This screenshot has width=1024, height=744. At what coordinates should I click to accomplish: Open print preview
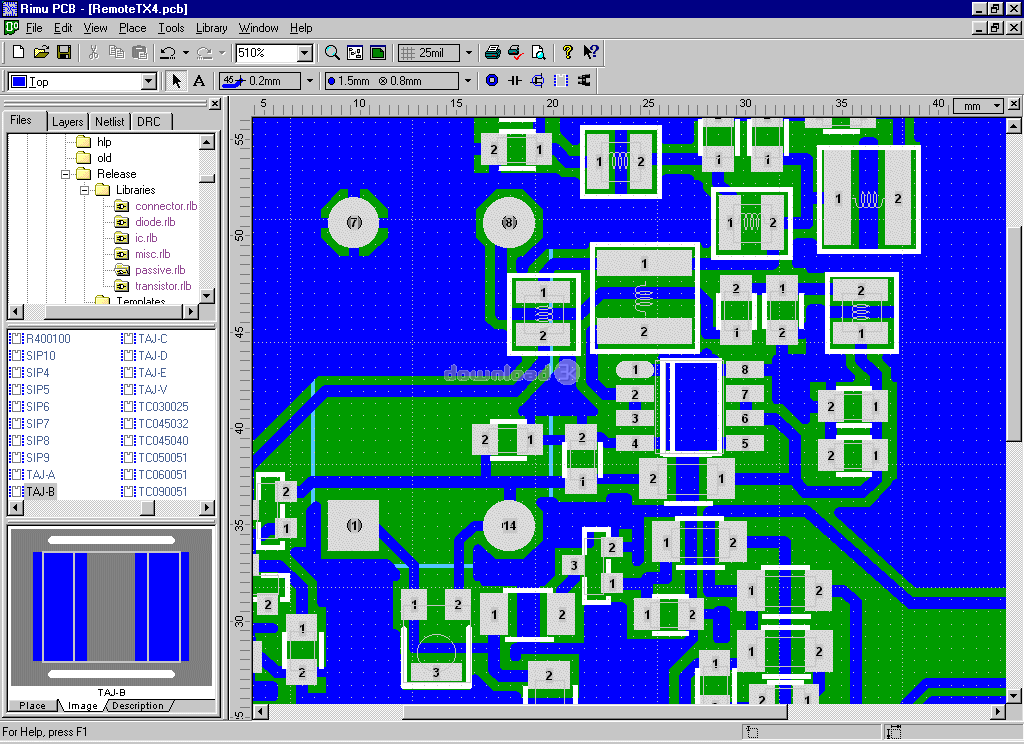point(538,52)
